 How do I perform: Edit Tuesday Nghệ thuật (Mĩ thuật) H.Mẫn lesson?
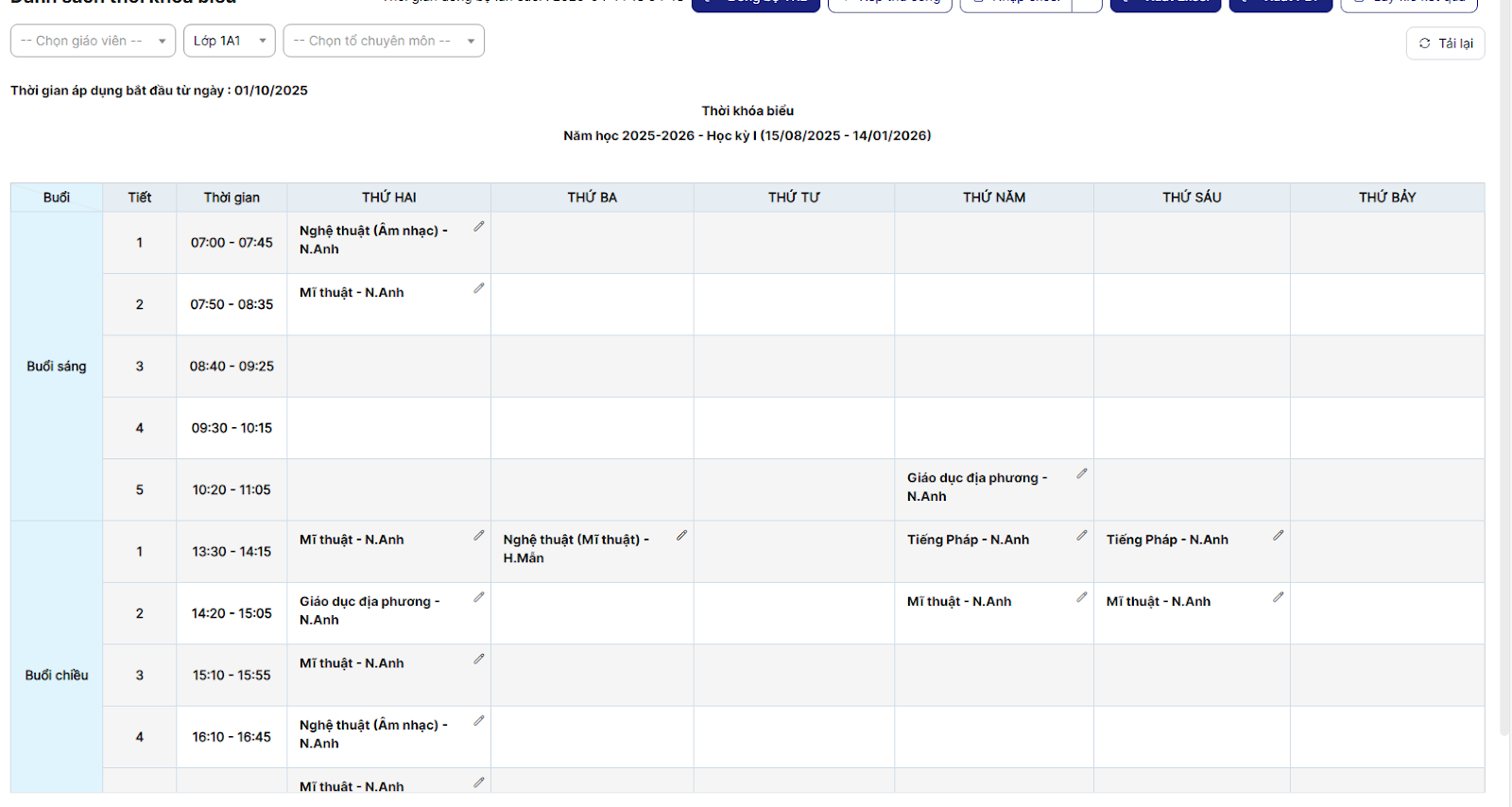681,536
